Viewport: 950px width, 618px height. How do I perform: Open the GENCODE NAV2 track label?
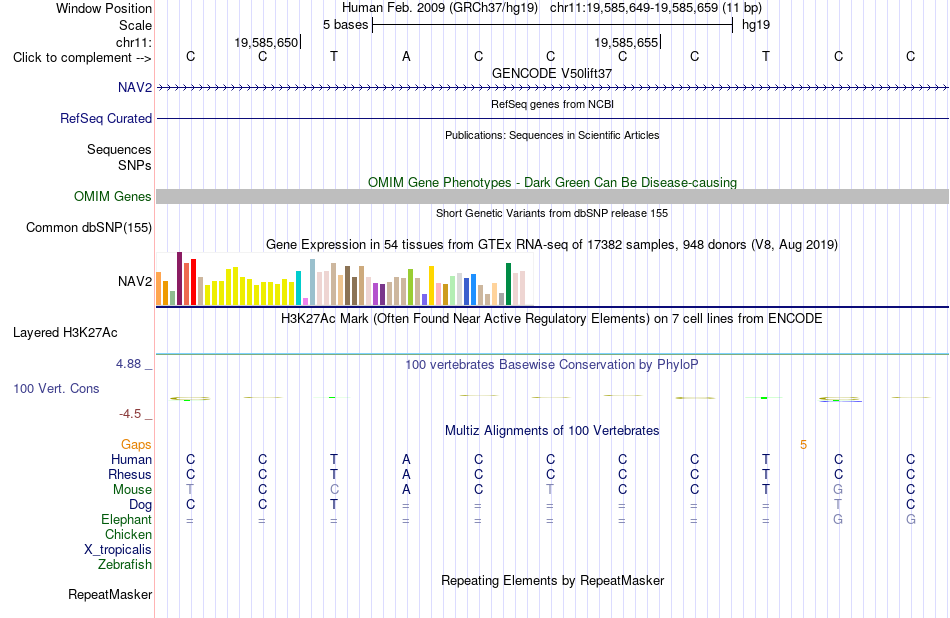click(135, 87)
